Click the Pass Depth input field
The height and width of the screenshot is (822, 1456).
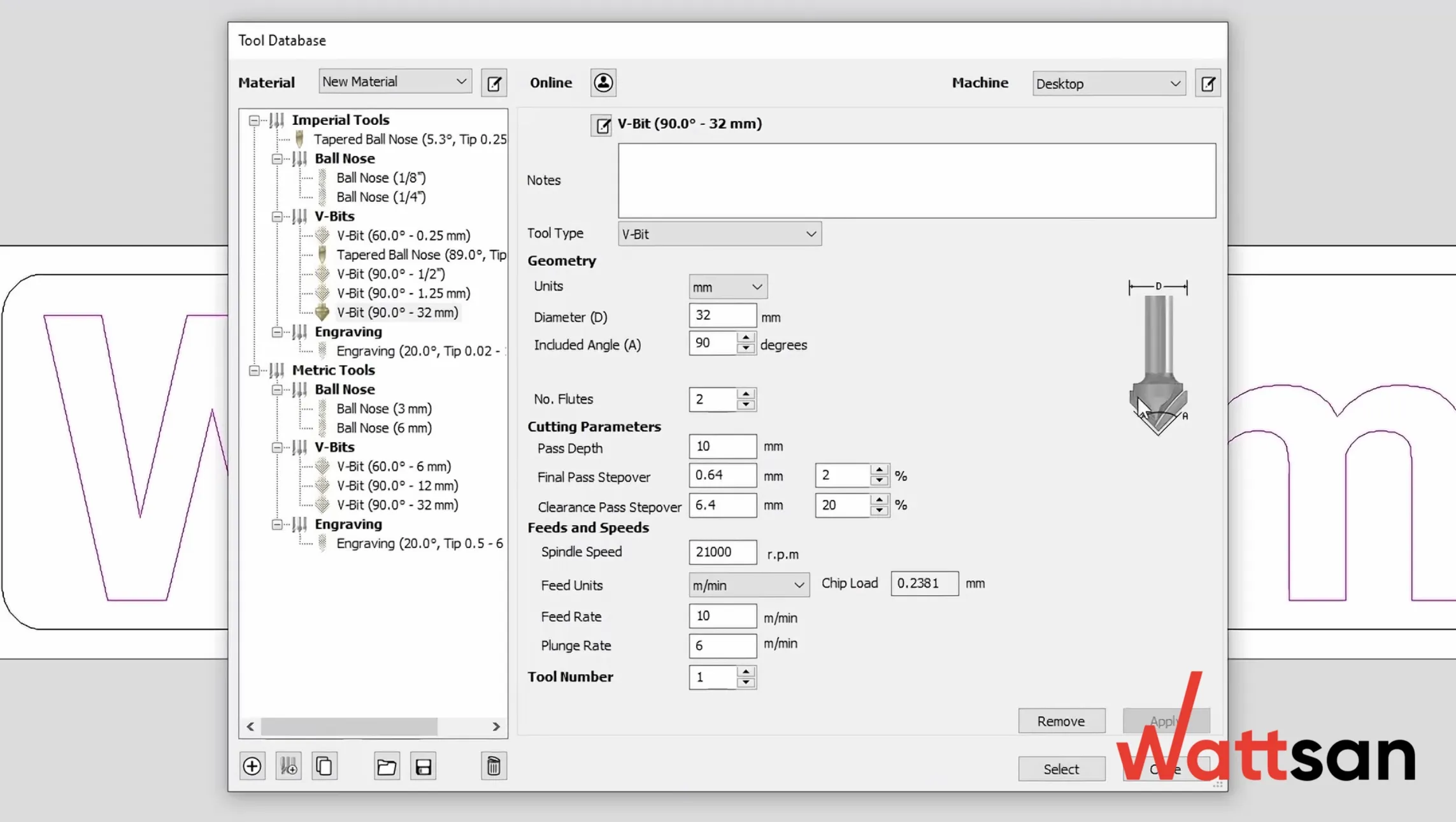tap(722, 446)
